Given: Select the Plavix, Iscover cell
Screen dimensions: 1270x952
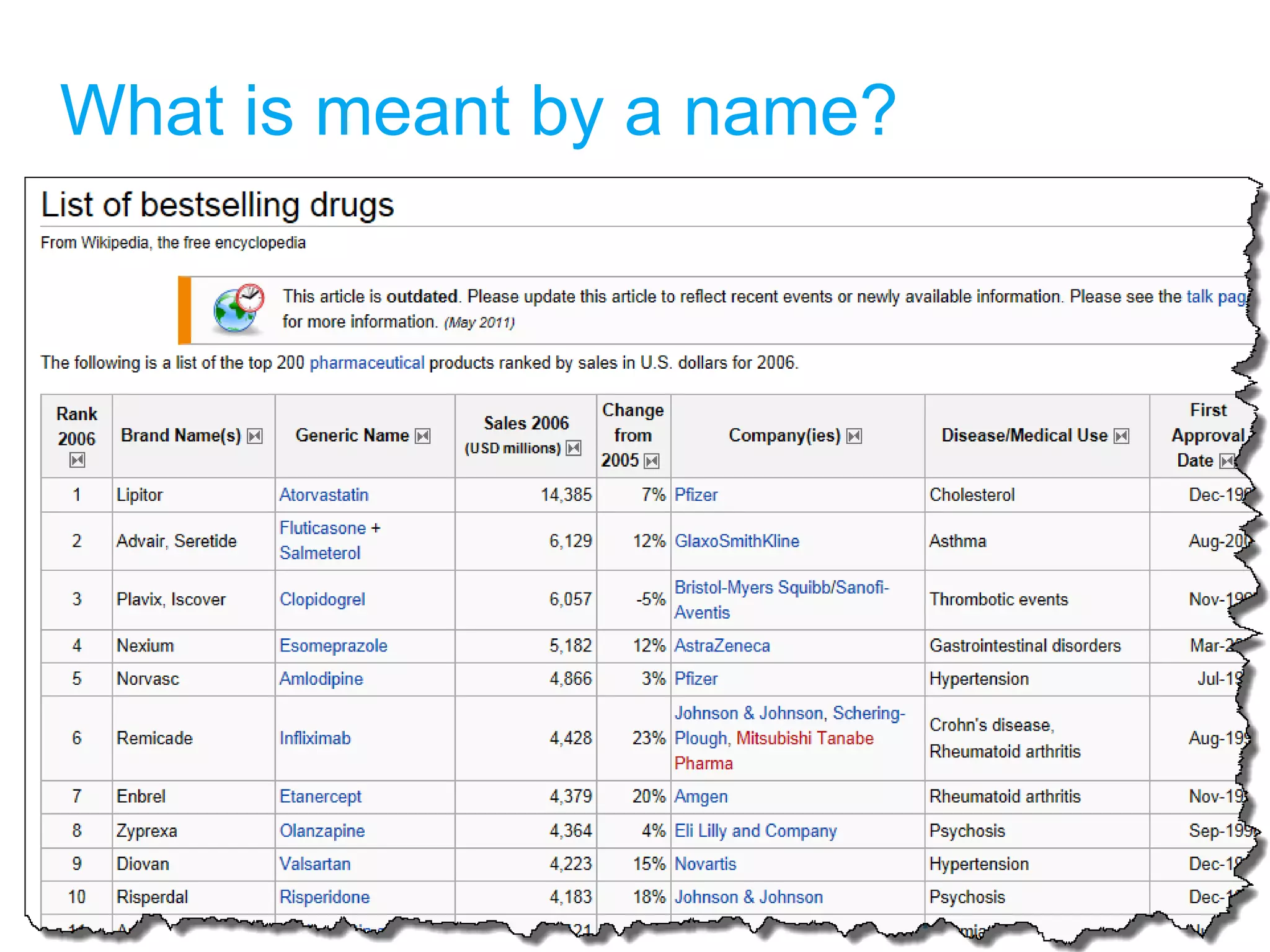Looking at the screenshot, I should 193,599.
